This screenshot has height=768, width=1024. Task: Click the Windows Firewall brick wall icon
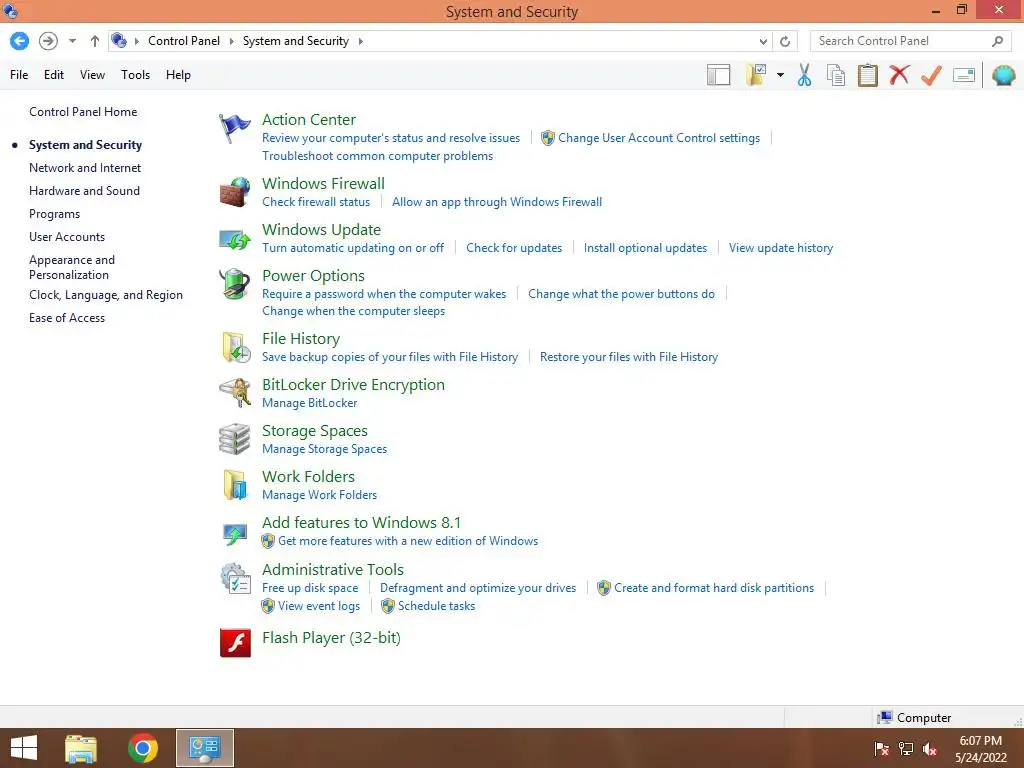click(x=234, y=192)
